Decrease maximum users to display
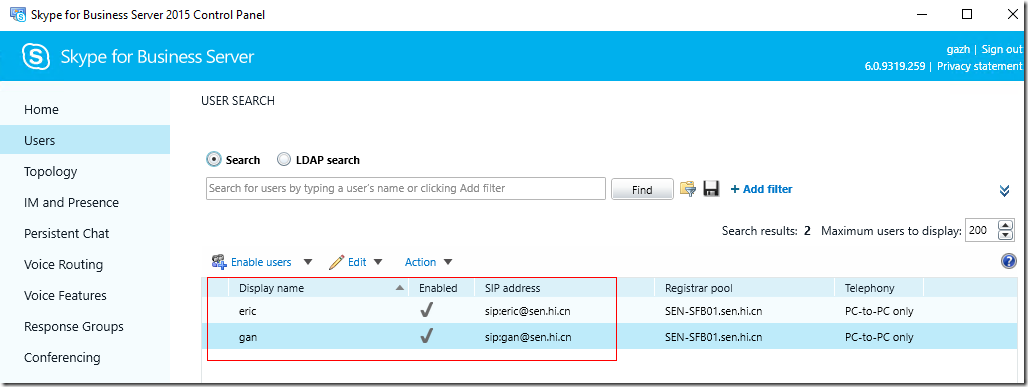1028x387 pixels. click(x=1006, y=235)
